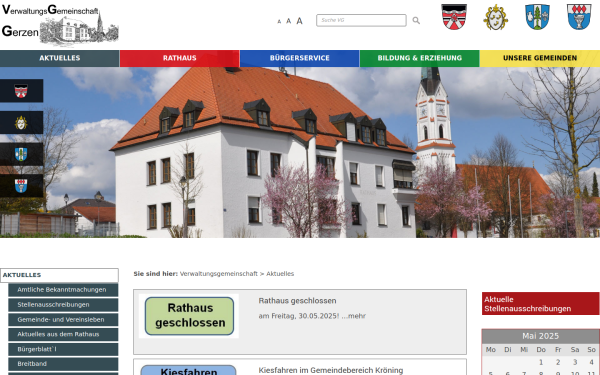The height and width of the screenshot is (375, 600).
Task: Click the second side-tab golden crest
Action: click(x=21, y=122)
